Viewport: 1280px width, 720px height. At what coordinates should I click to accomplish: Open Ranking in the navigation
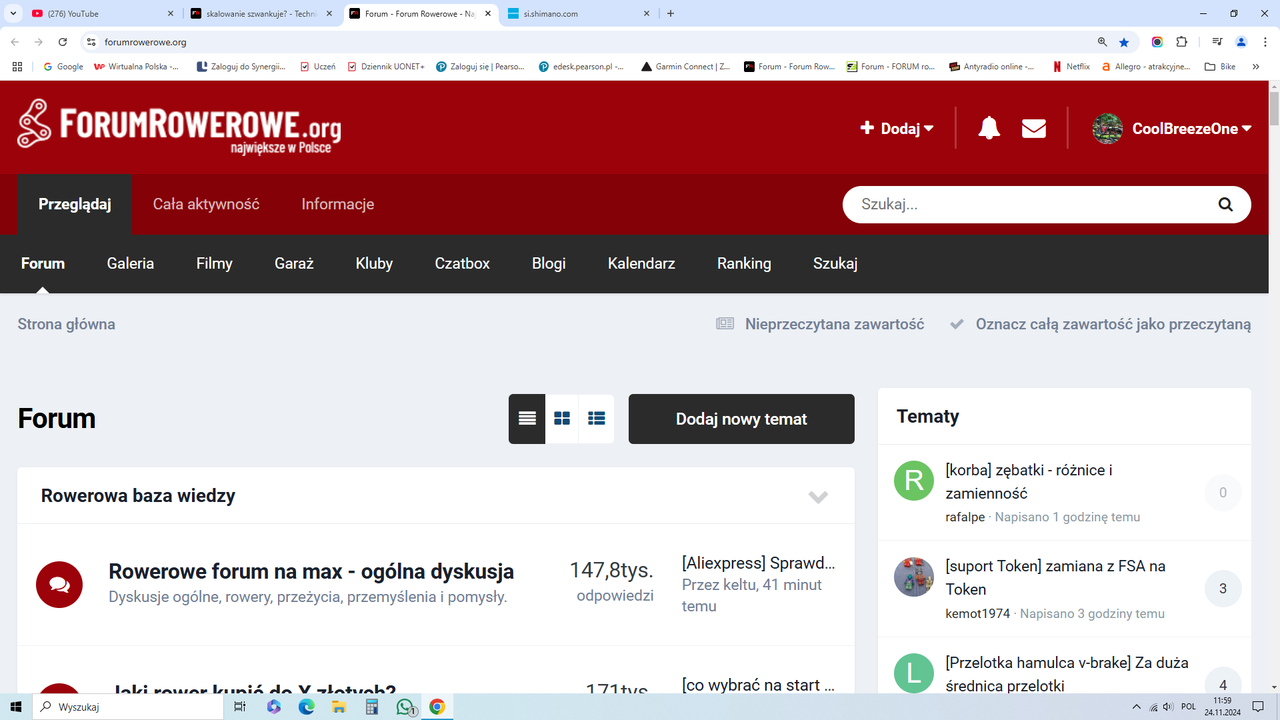tap(744, 263)
